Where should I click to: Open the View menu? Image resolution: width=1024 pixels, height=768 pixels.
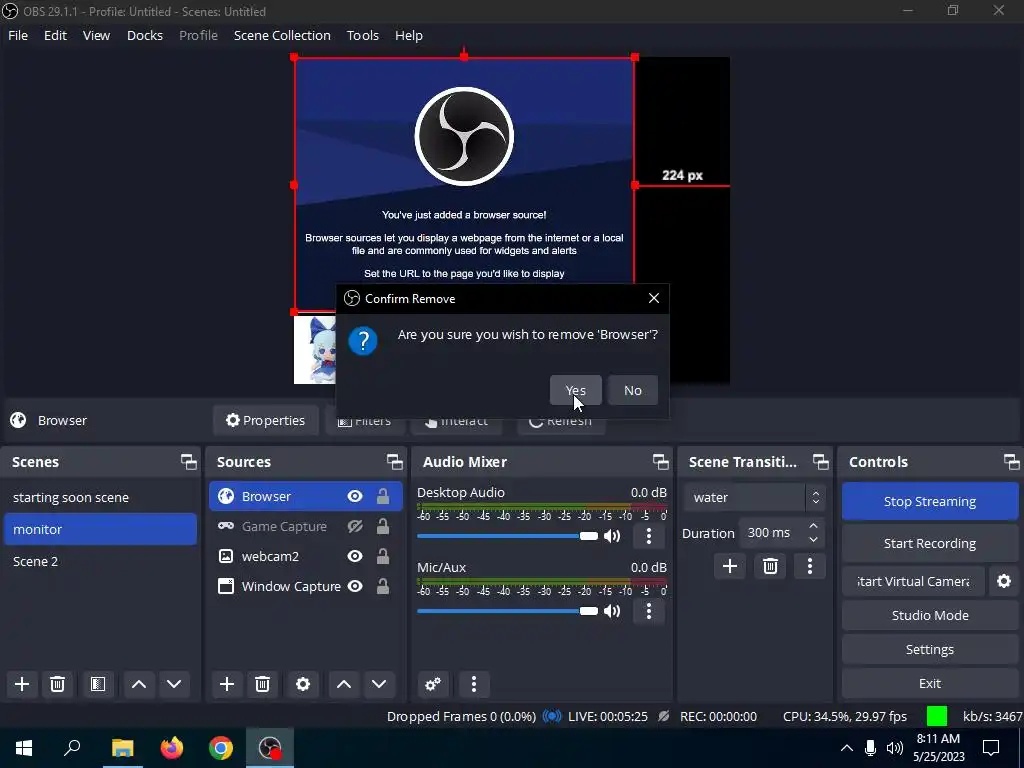(96, 35)
